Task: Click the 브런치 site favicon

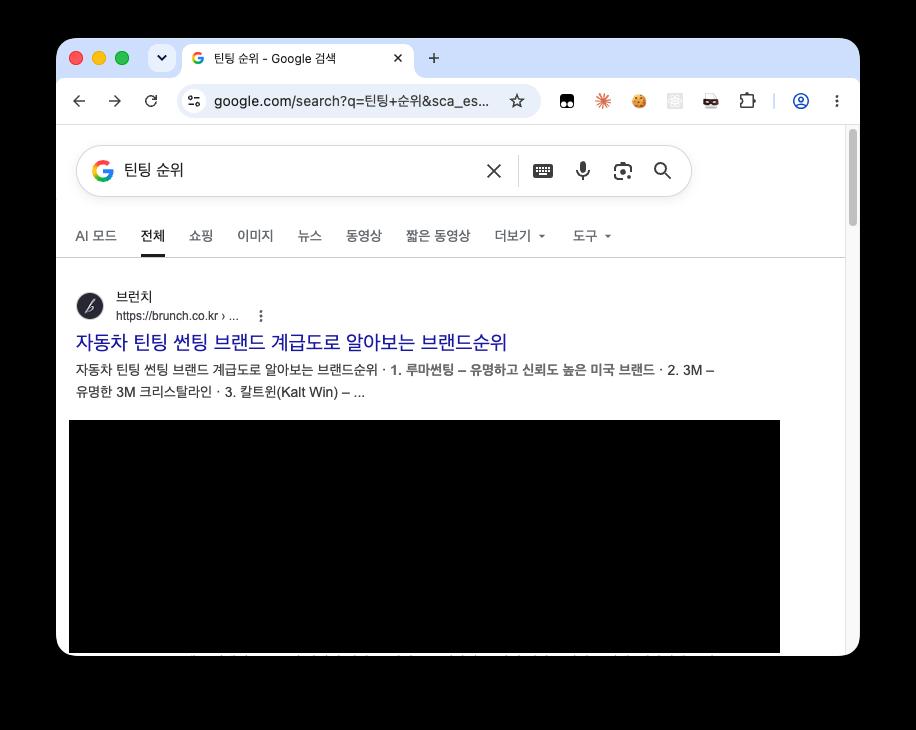Action: (x=90, y=306)
